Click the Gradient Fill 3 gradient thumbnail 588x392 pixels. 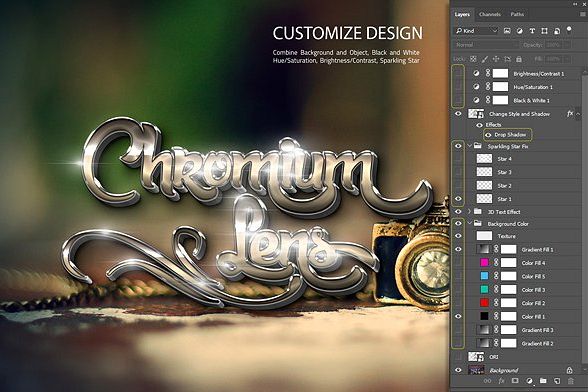[483, 330]
